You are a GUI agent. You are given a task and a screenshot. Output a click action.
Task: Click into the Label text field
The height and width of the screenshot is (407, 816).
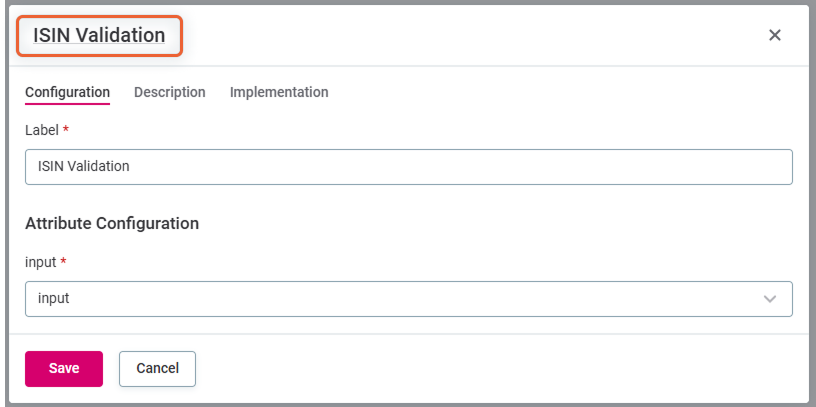tap(408, 167)
